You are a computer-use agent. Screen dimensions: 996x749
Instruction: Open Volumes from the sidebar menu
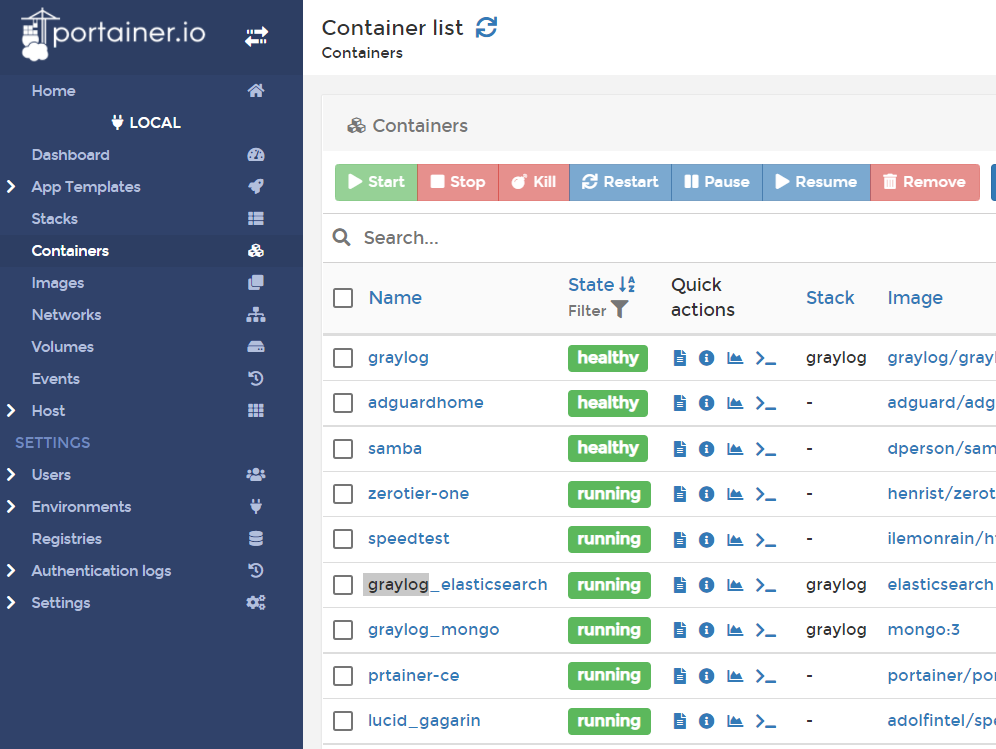point(62,347)
